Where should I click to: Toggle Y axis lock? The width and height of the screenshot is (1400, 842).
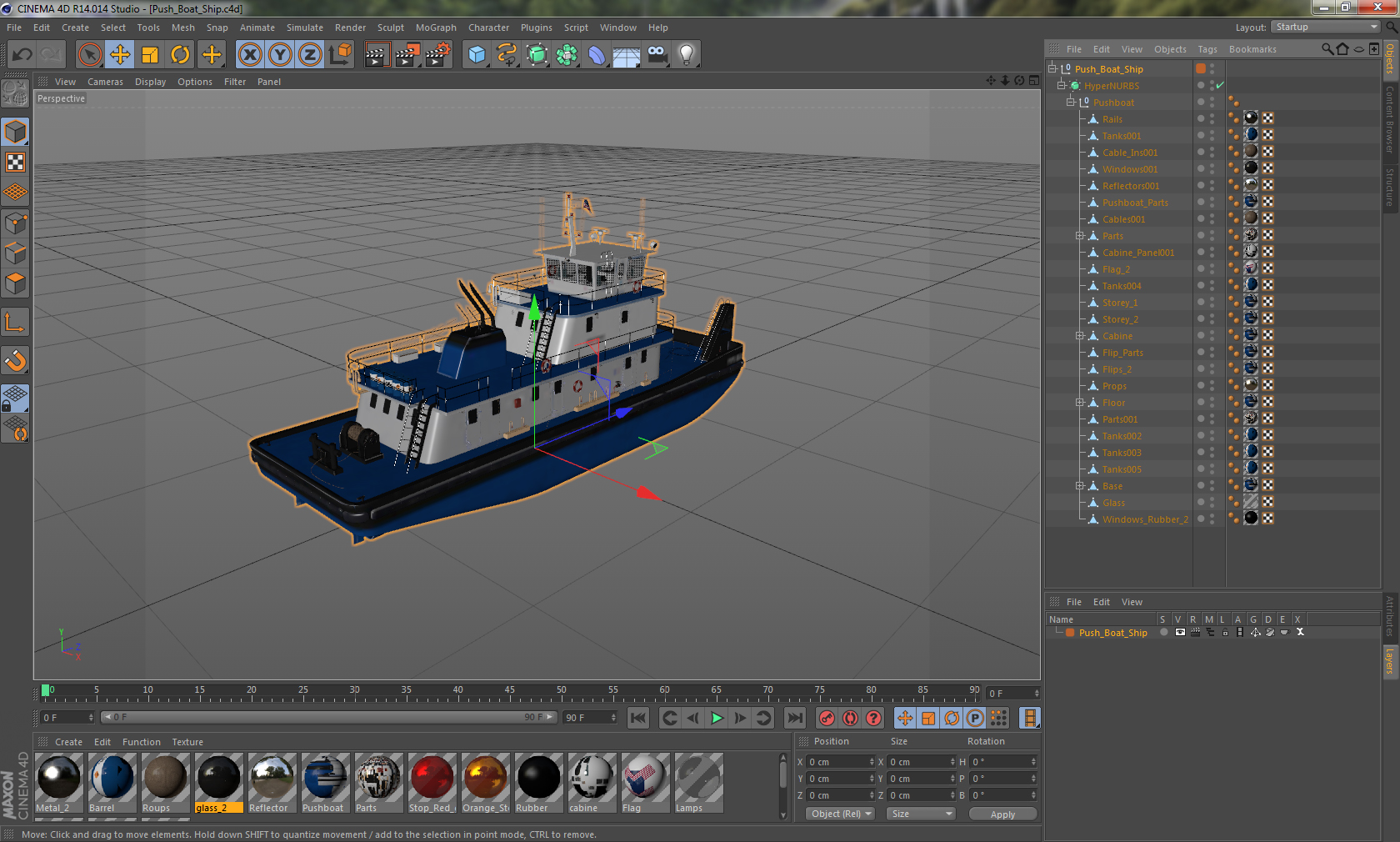click(280, 55)
